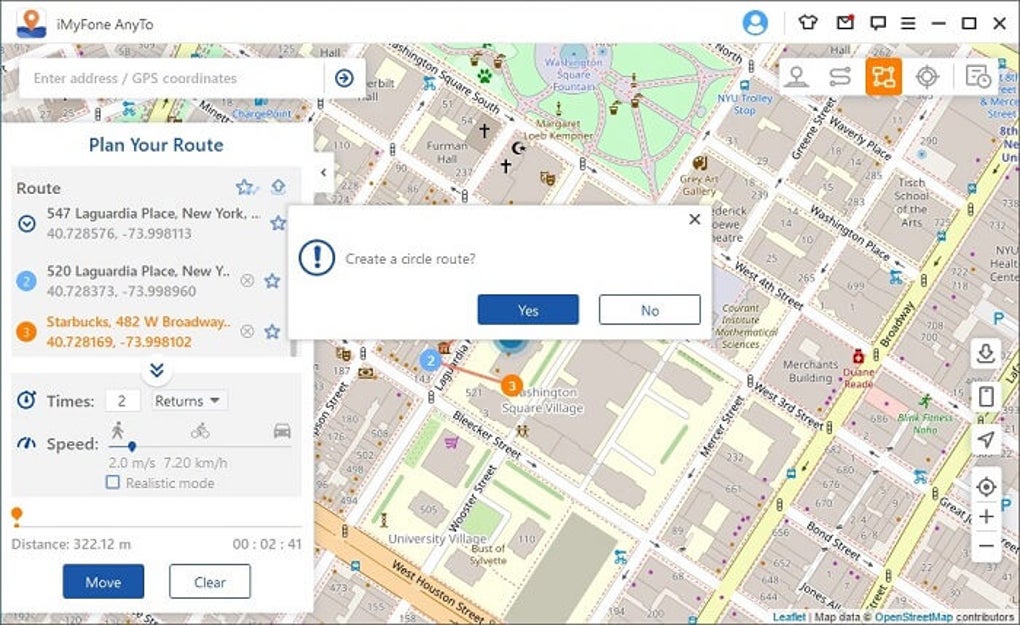Click the iMyFone AnyTo app logo
The image size is (1020, 625).
point(31,24)
